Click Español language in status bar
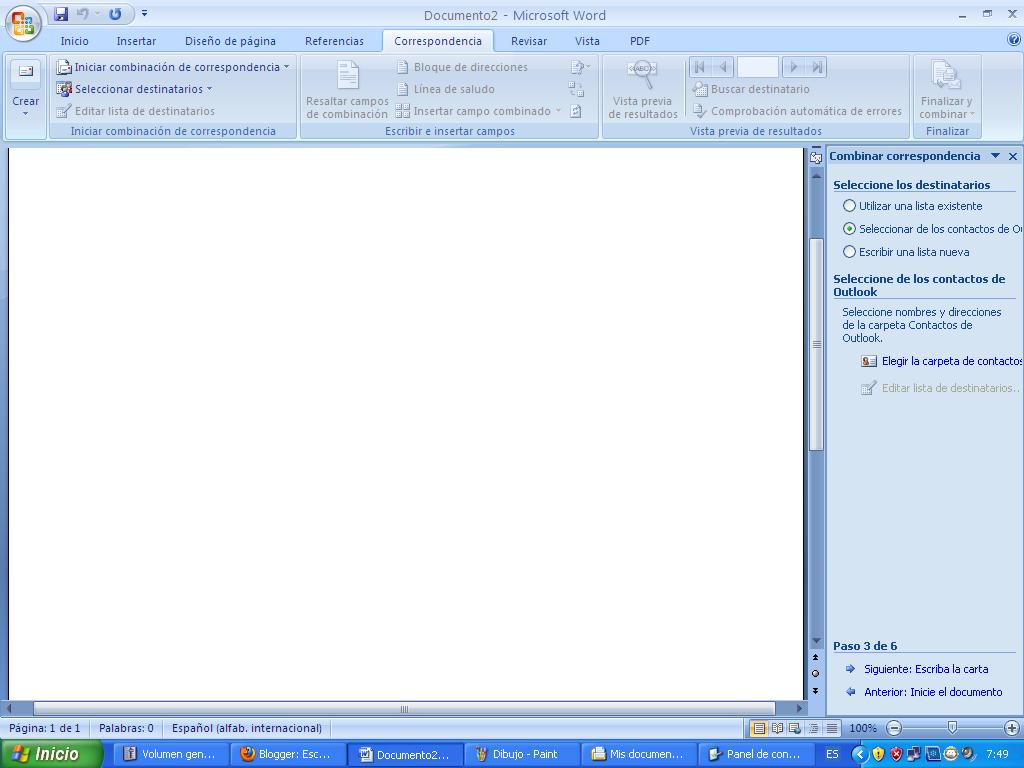 coord(246,728)
